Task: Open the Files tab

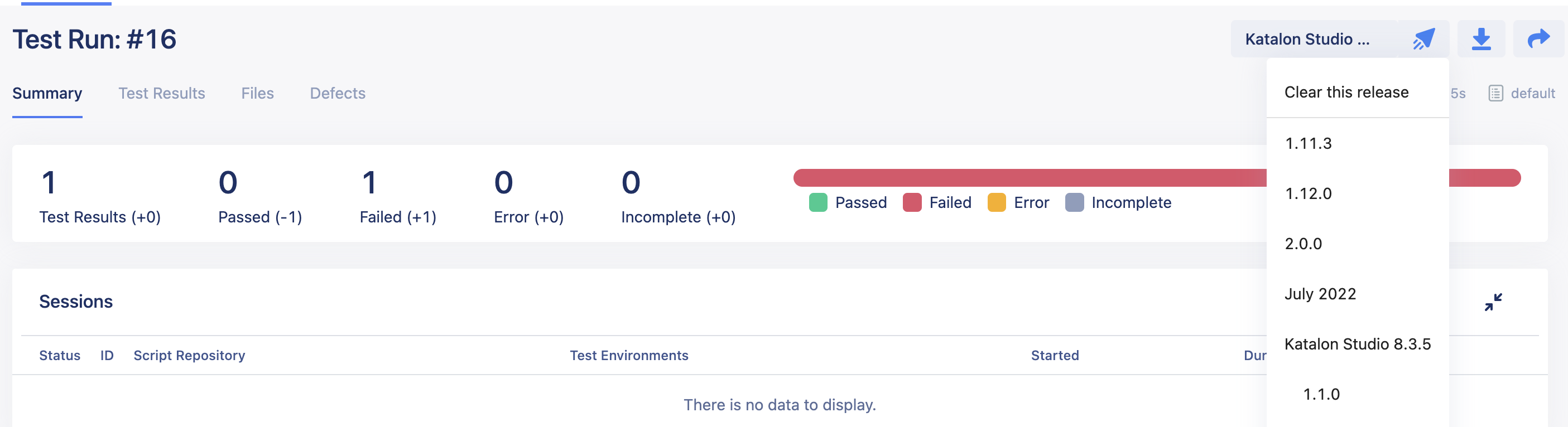Action: [257, 93]
